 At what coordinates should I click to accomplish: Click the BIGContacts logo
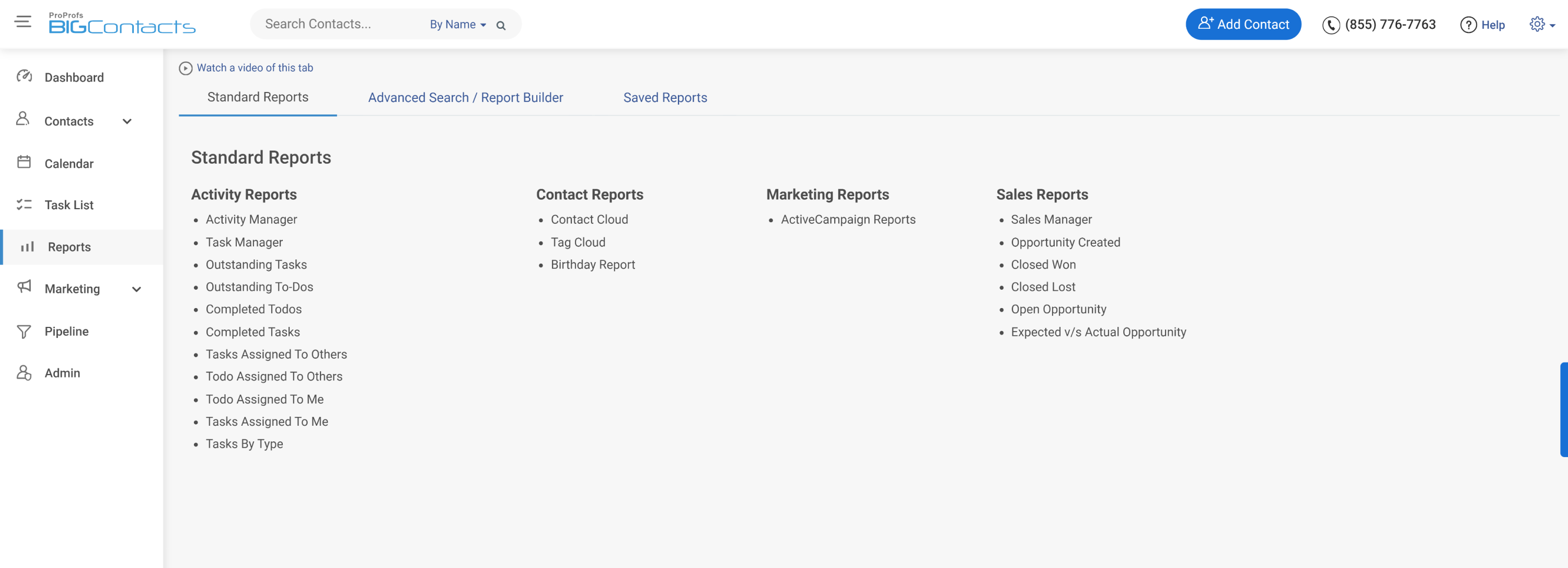122,23
